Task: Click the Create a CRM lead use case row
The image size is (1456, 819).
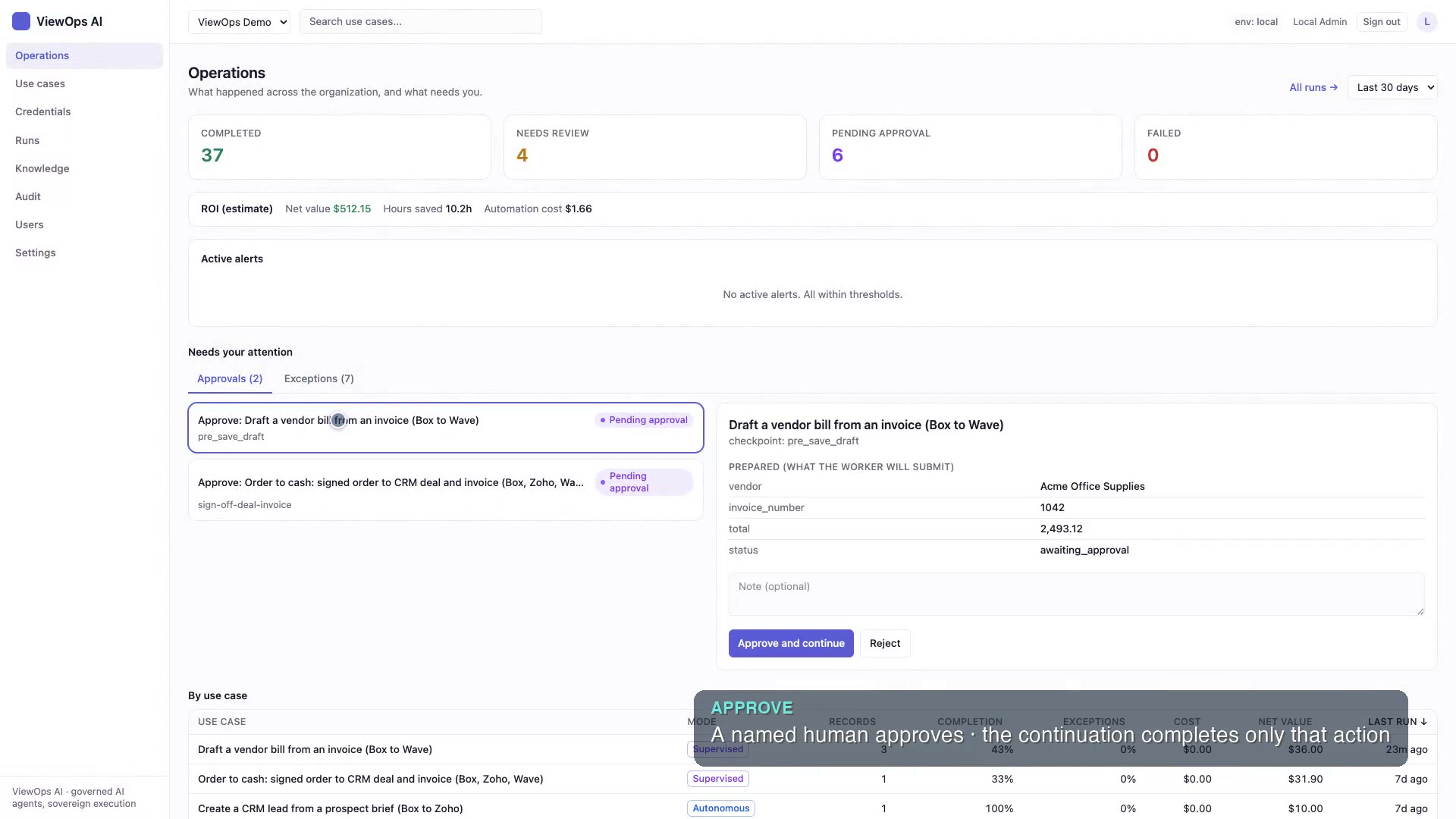Action: [x=812, y=808]
